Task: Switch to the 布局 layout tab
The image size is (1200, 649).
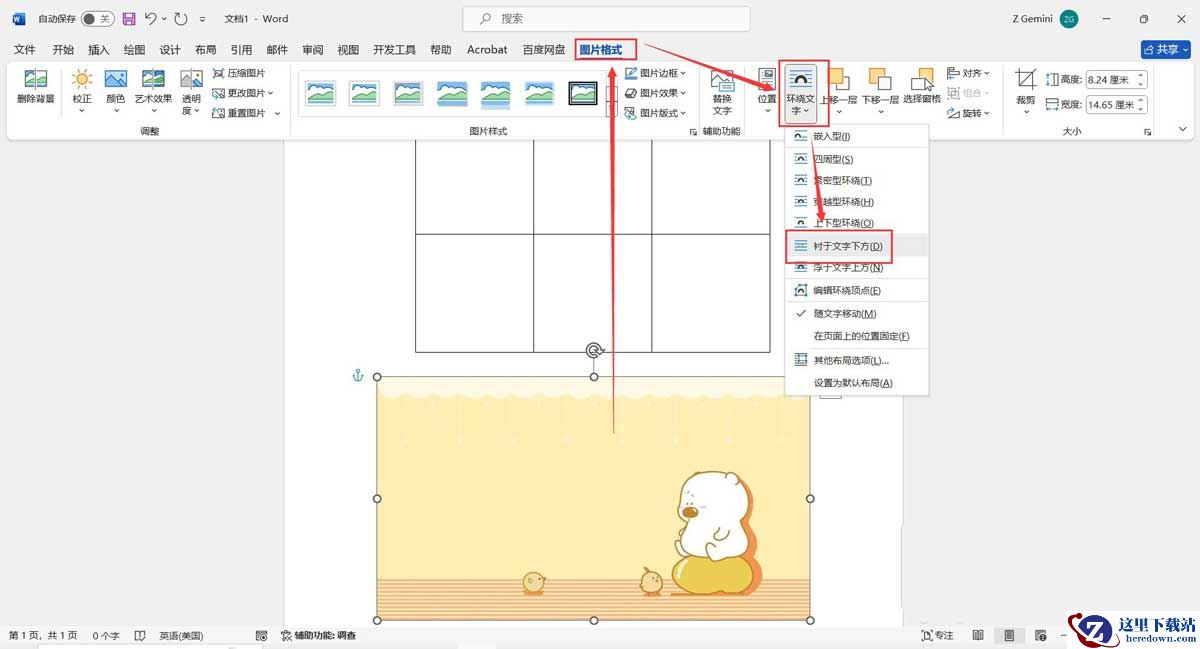Action: click(x=205, y=49)
